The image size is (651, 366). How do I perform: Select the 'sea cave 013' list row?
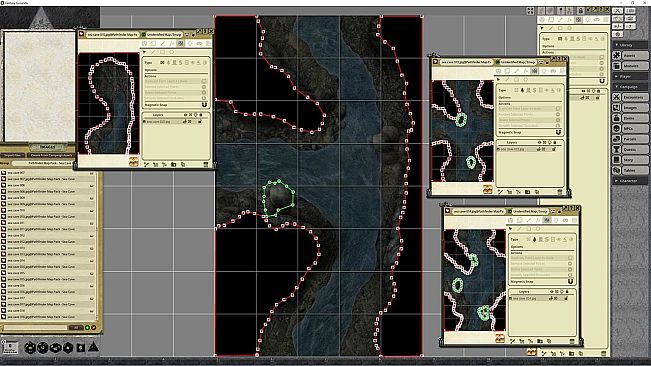[x=48, y=248]
